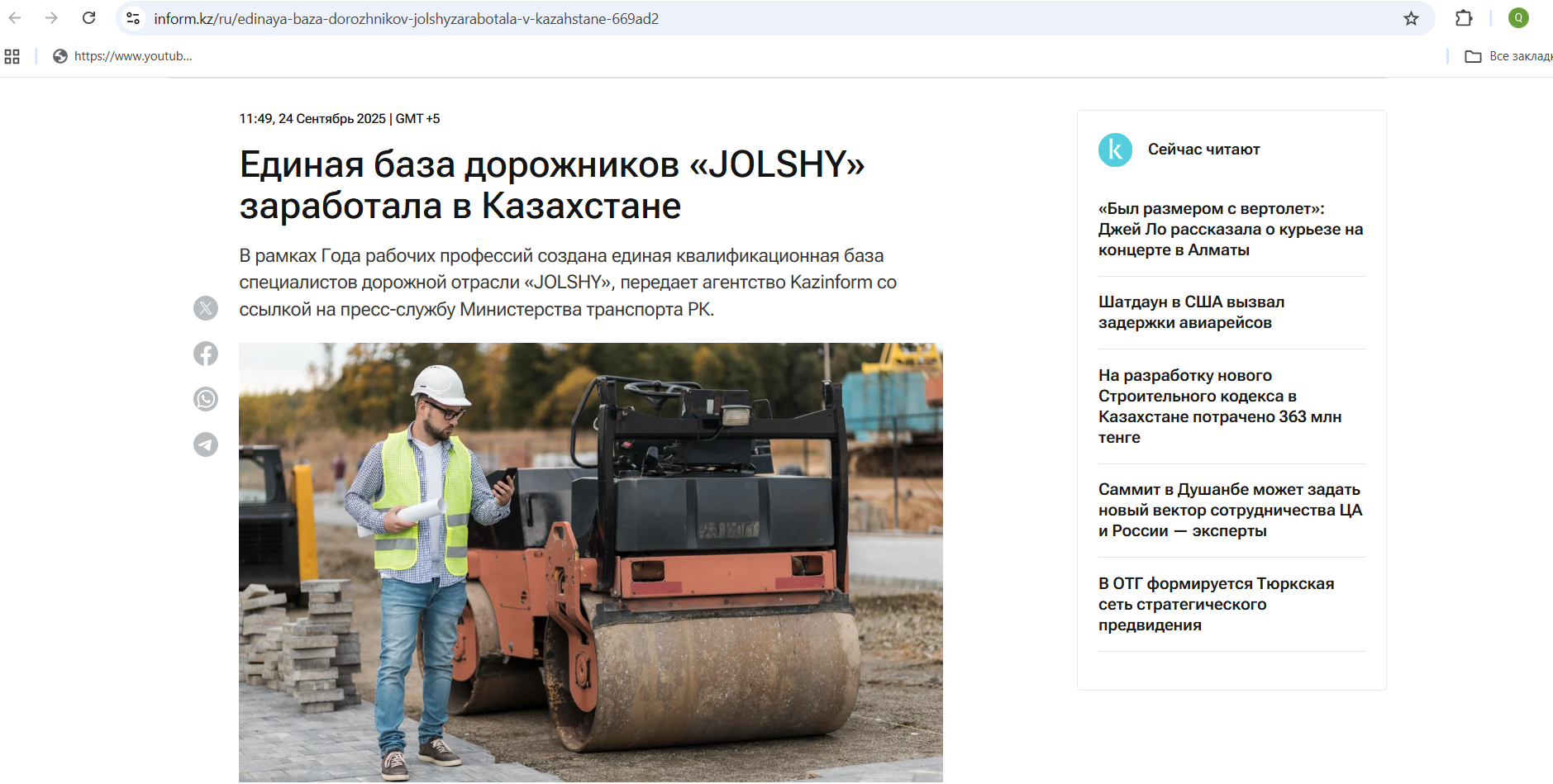The image size is (1553, 784).
Task: Open Строительного кодекса 363 млн article
Action: 1219,406
